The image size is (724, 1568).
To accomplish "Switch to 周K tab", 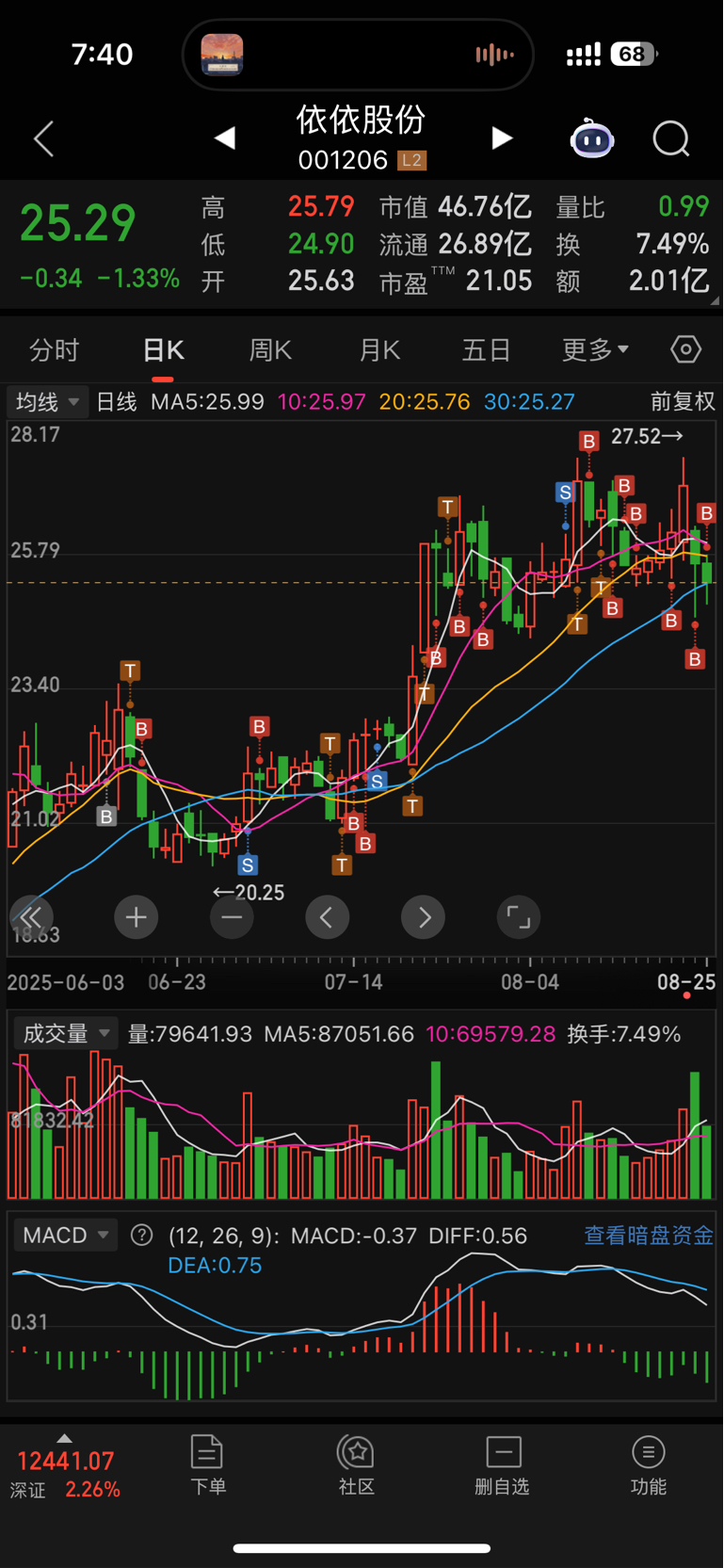I will 270,350.
